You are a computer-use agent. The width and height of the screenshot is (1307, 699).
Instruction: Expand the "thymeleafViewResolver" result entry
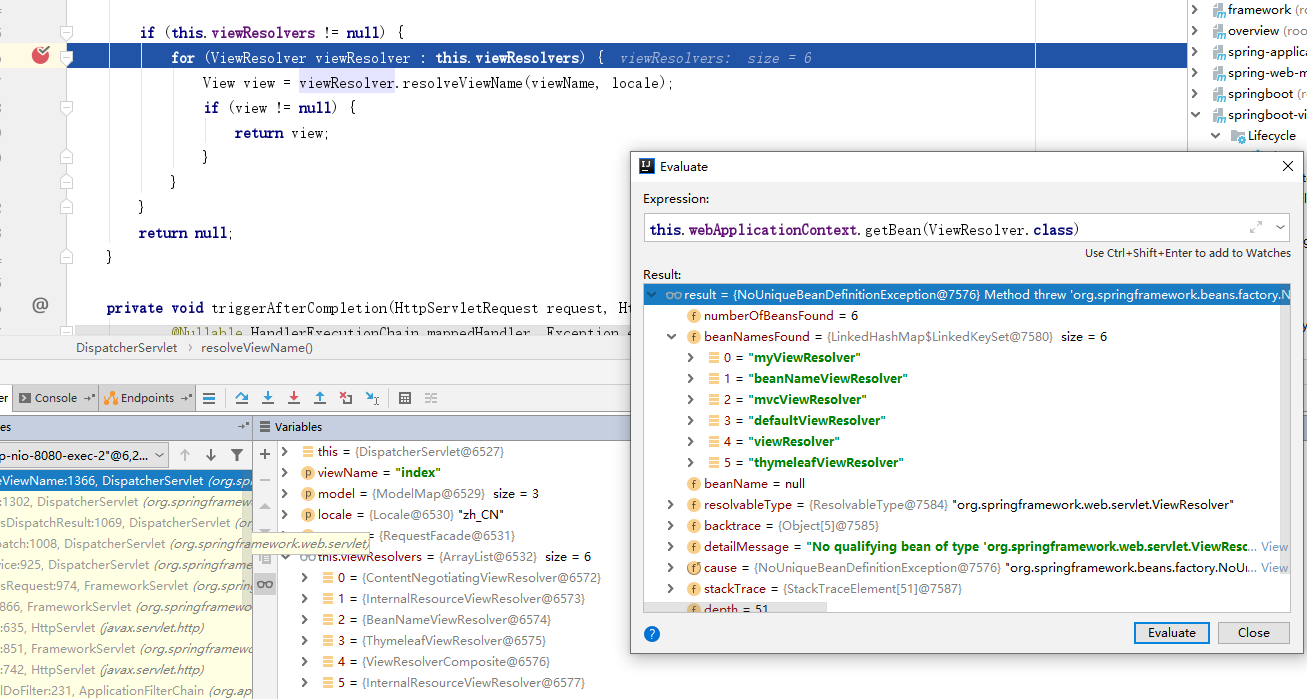pyautogui.click(x=690, y=463)
